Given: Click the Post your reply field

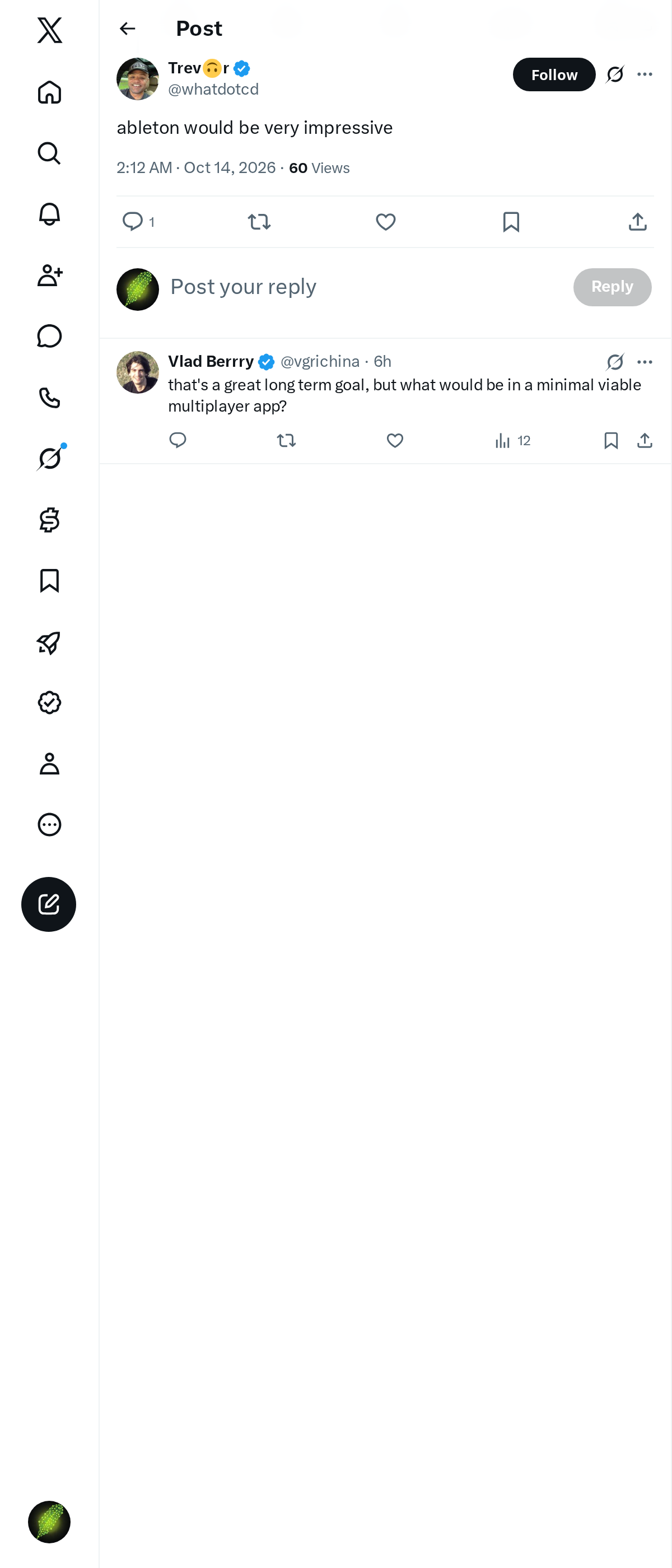Looking at the screenshot, I should click(365, 287).
